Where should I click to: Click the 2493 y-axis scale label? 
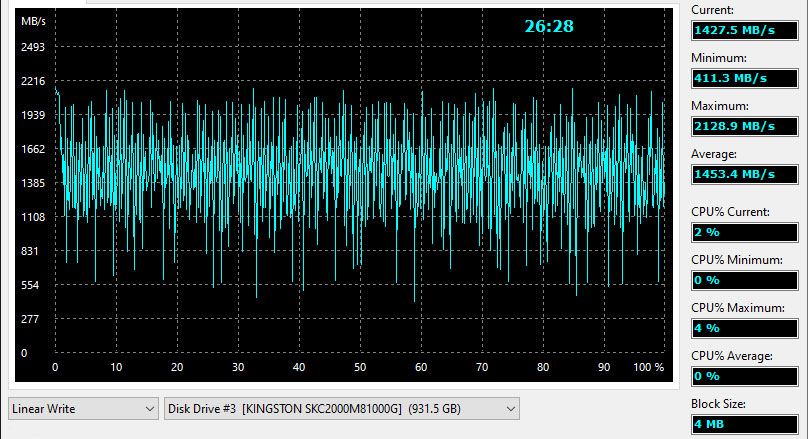coord(33,47)
